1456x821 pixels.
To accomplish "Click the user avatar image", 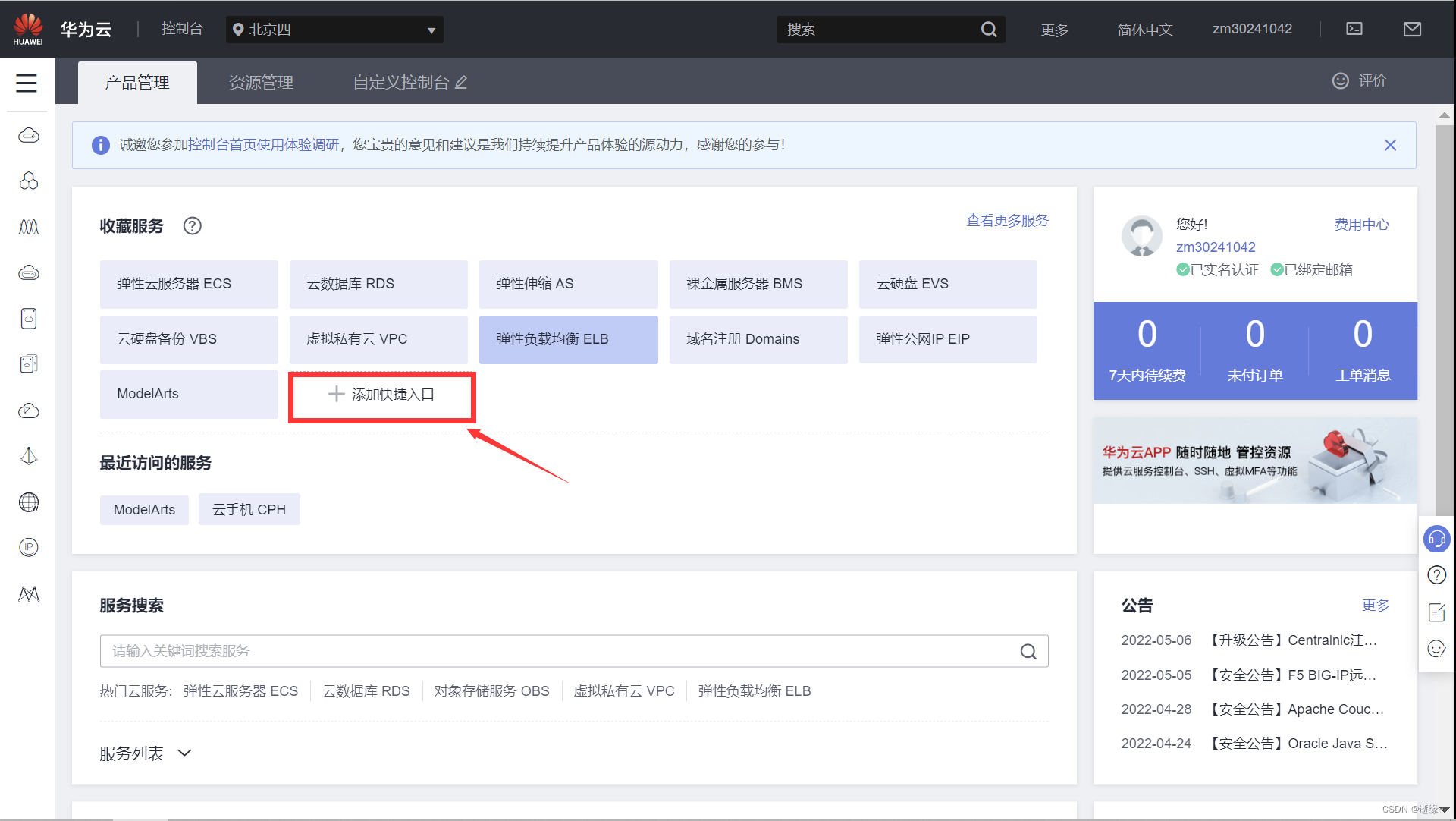I will [1142, 236].
